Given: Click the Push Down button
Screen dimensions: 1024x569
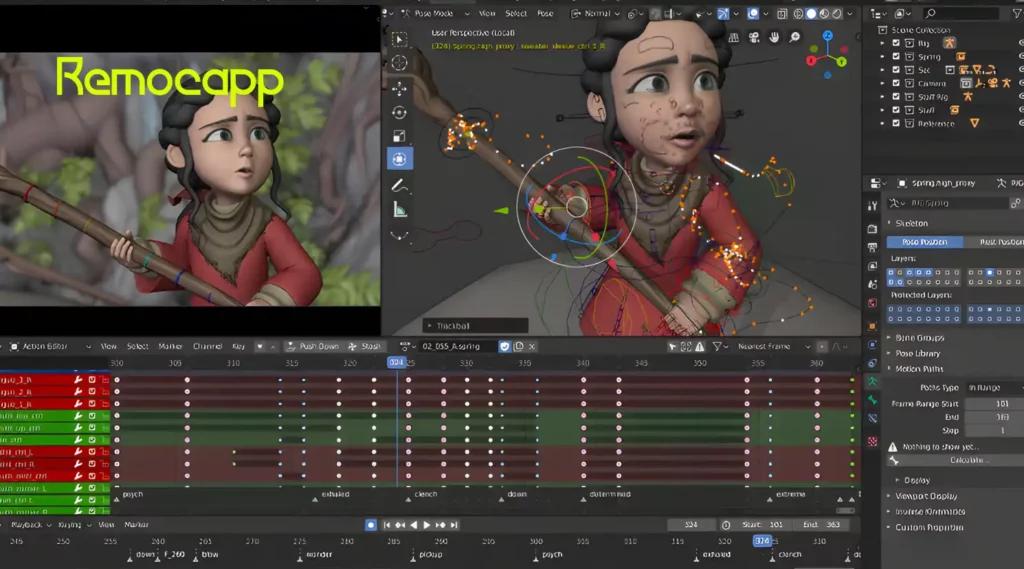Looking at the screenshot, I should [x=312, y=346].
